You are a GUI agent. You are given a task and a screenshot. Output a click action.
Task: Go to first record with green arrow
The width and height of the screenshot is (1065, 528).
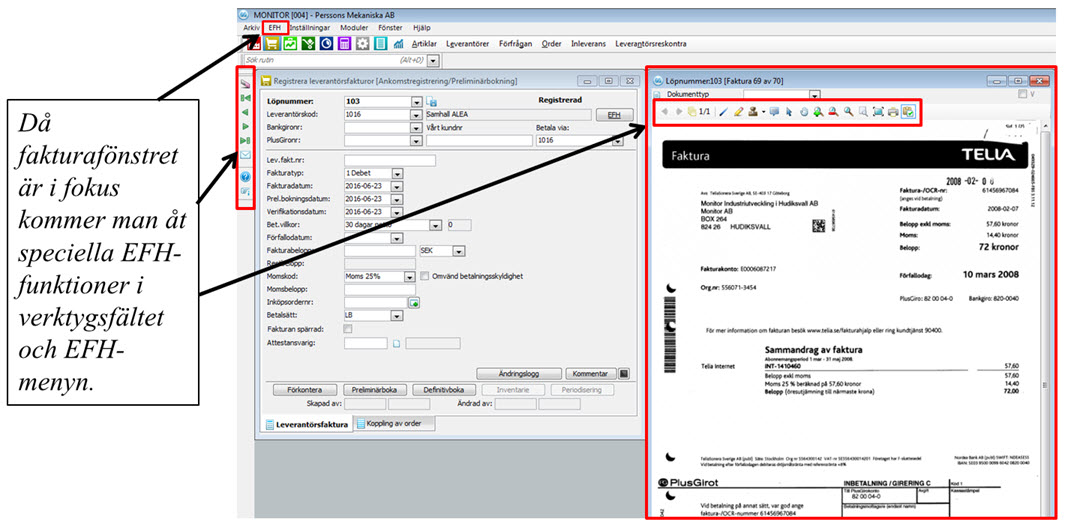pyautogui.click(x=245, y=99)
